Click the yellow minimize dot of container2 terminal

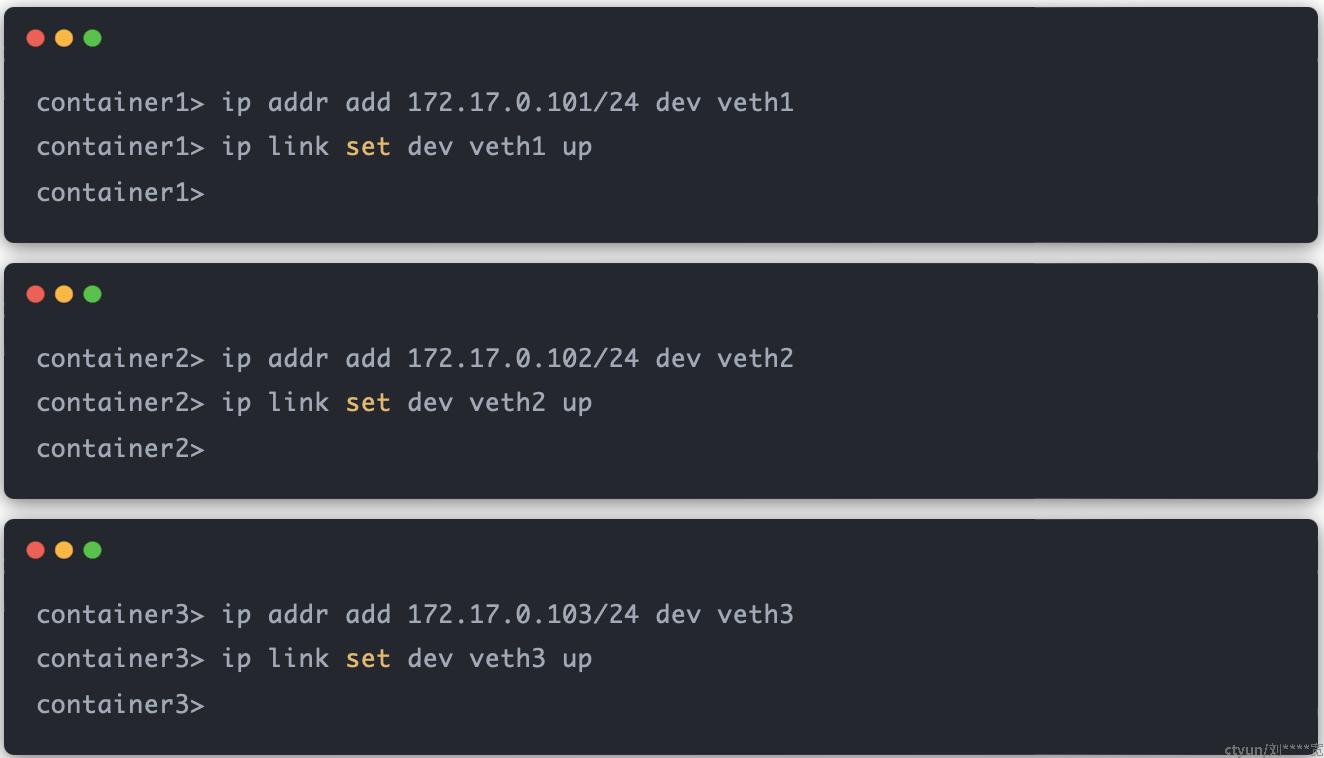coord(64,294)
